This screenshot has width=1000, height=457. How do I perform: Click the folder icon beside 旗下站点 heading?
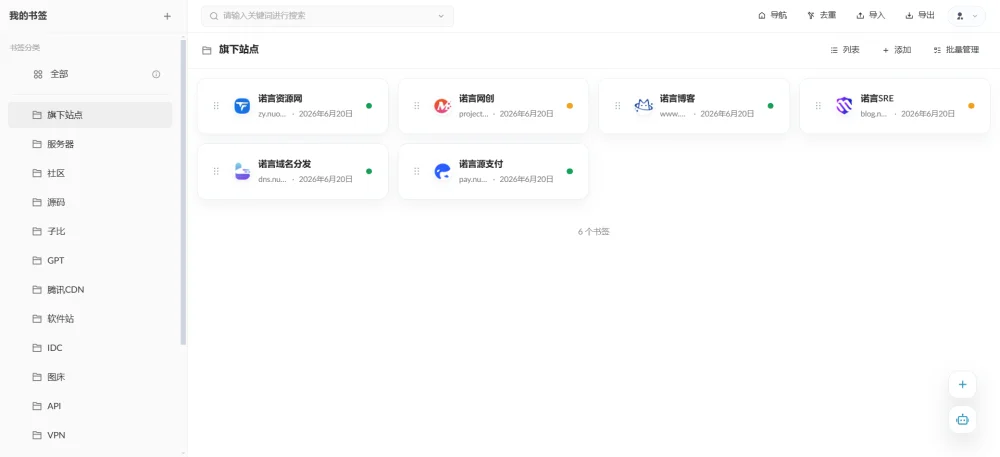pyautogui.click(x=207, y=50)
